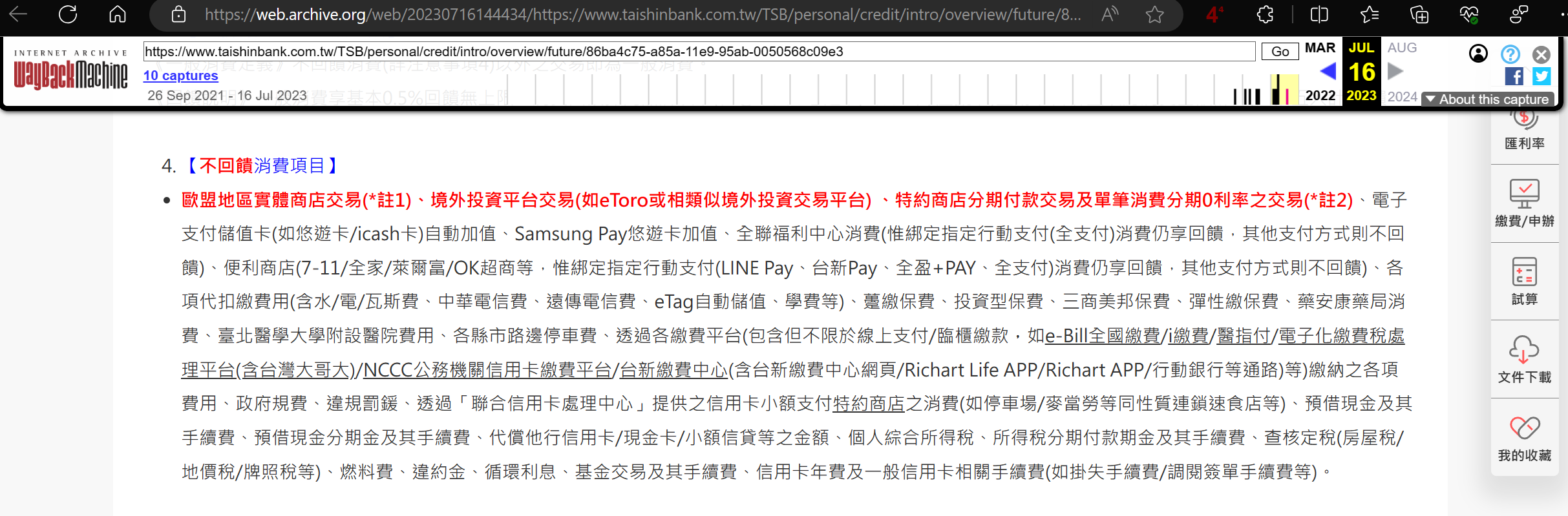Click the gray next capture arrow
The height and width of the screenshot is (516, 1568).
point(1395,71)
